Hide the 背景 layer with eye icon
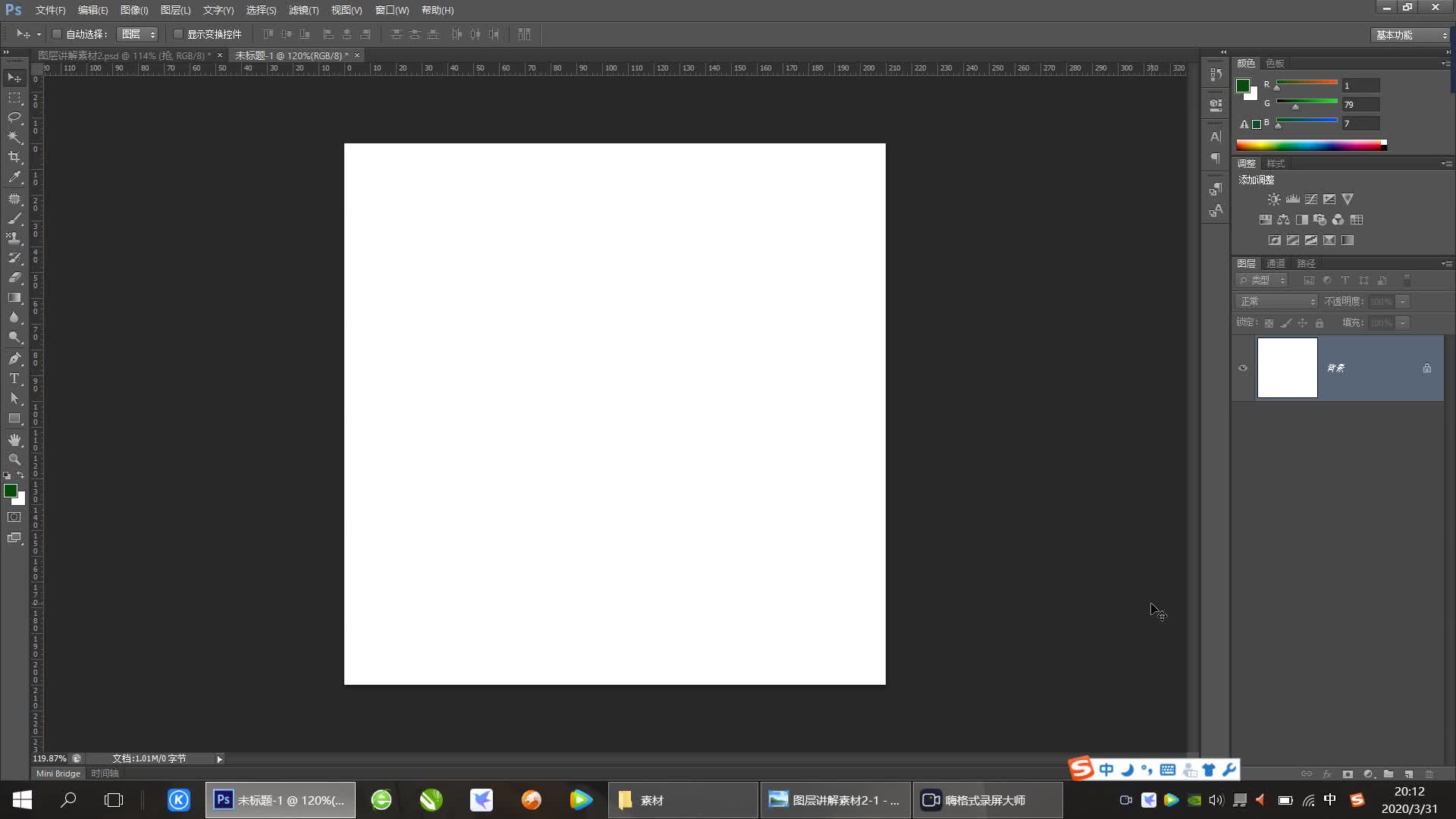 click(1243, 368)
